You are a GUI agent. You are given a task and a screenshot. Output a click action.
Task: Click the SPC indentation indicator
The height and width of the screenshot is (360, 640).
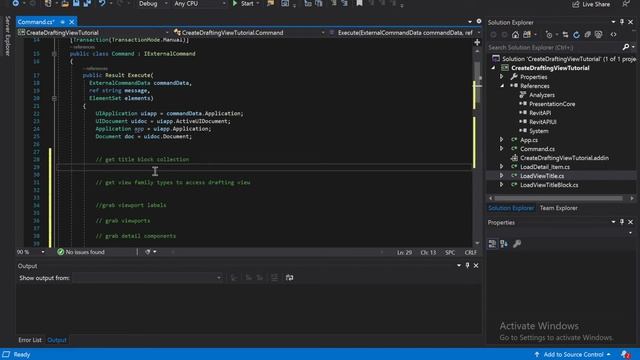point(450,253)
